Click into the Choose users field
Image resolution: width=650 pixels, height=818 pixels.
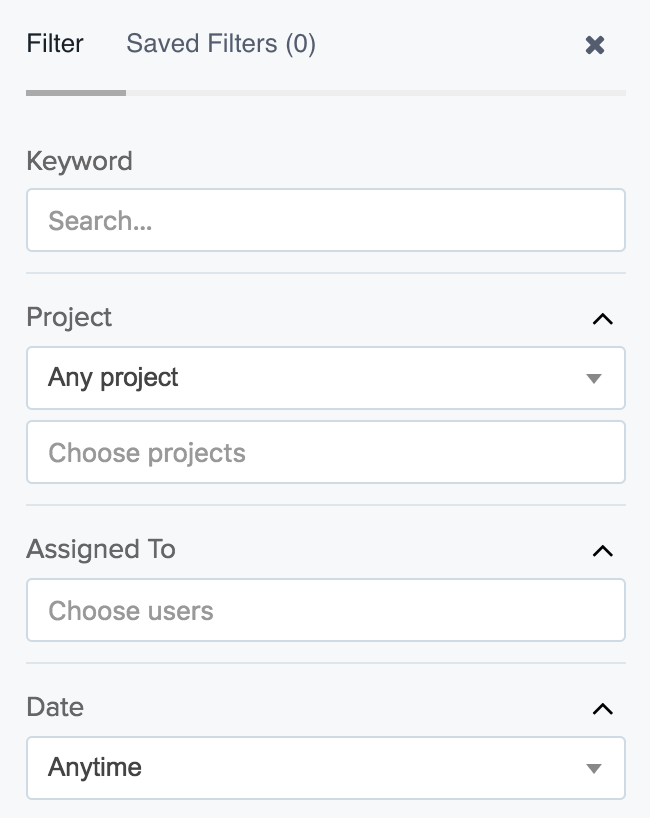coord(325,610)
